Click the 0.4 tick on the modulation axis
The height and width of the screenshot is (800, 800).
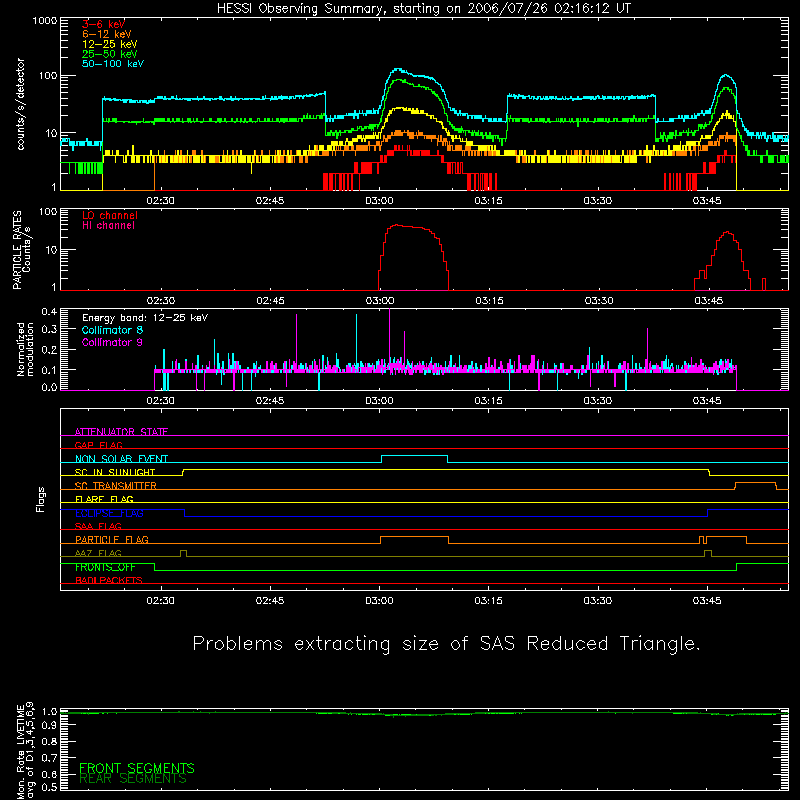tap(49, 311)
